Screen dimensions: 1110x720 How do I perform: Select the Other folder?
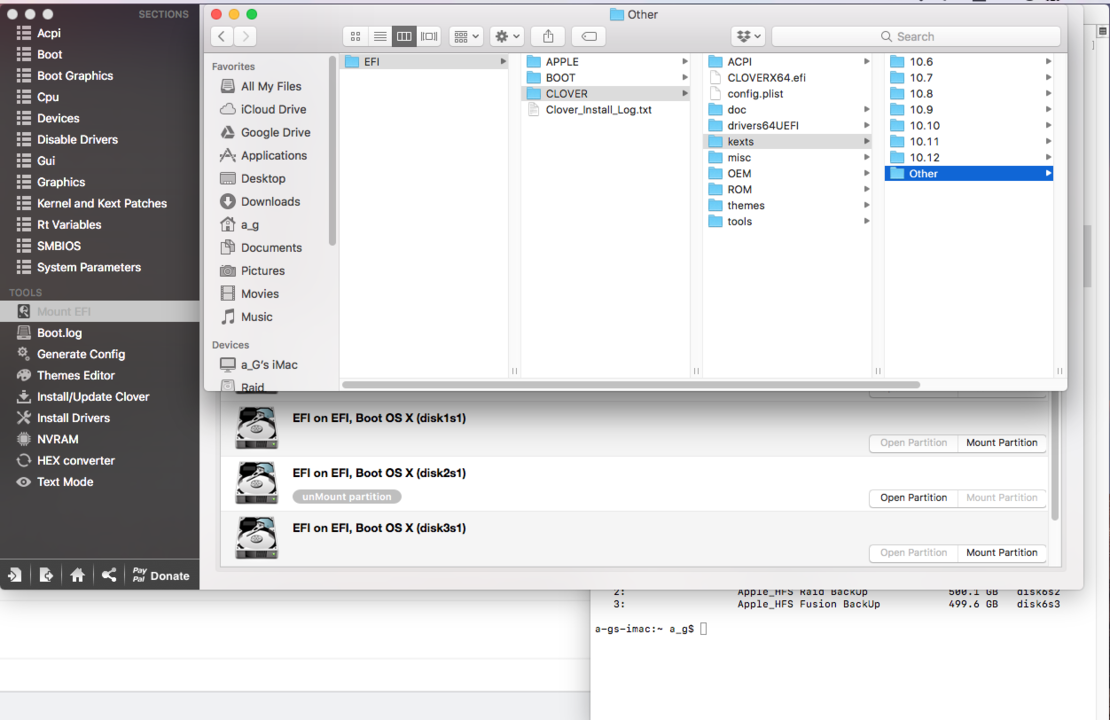pos(969,173)
